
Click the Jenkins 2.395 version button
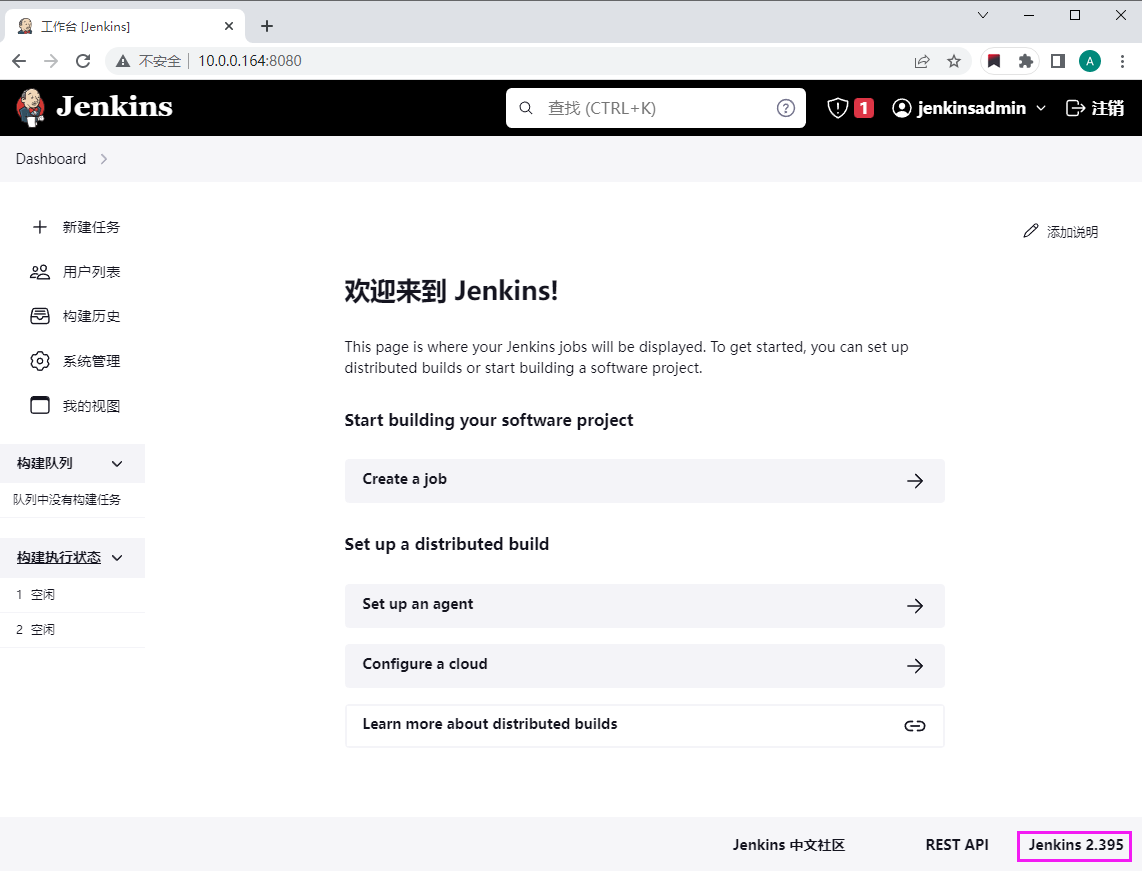click(1076, 845)
